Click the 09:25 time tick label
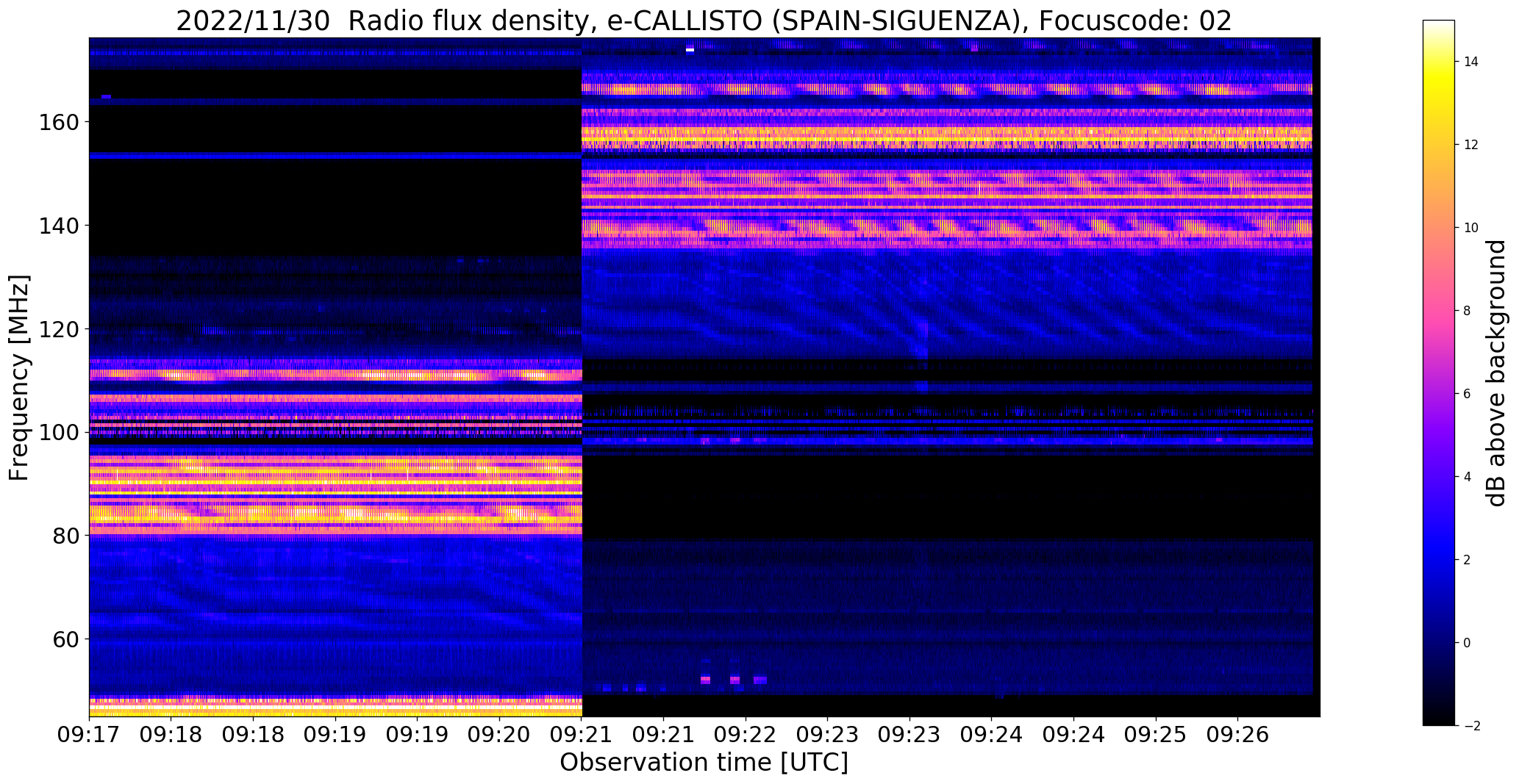Screen dimensions: 1519x784 [1156, 735]
